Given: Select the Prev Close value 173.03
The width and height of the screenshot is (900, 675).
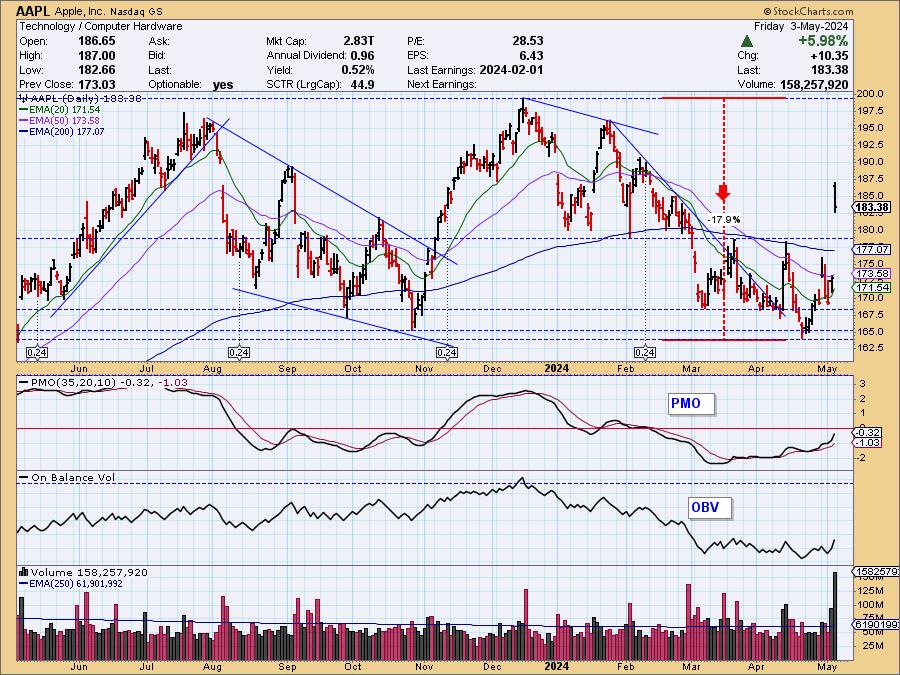Looking at the screenshot, I should point(96,84).
